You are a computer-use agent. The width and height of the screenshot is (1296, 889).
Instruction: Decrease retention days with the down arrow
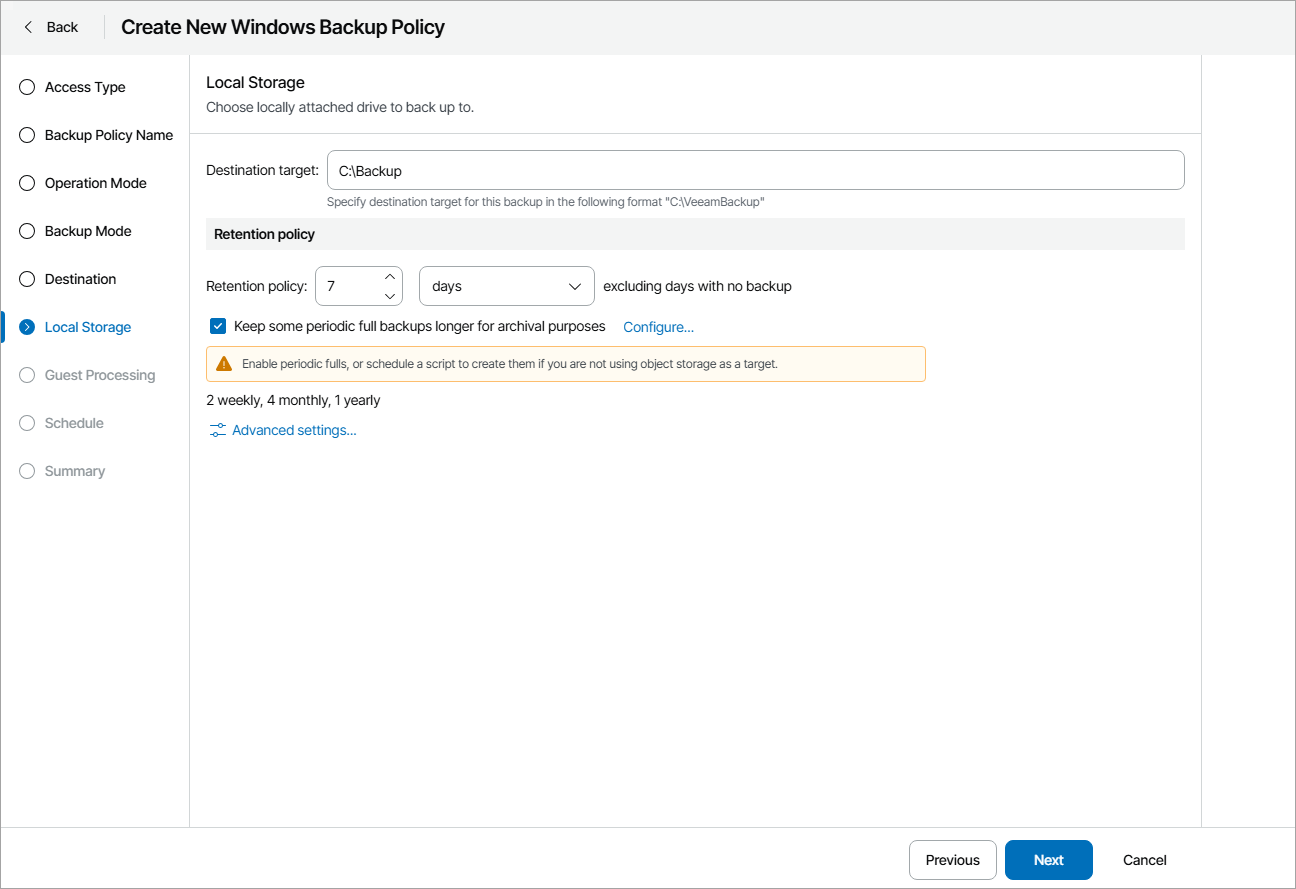[x=389, y=295]
